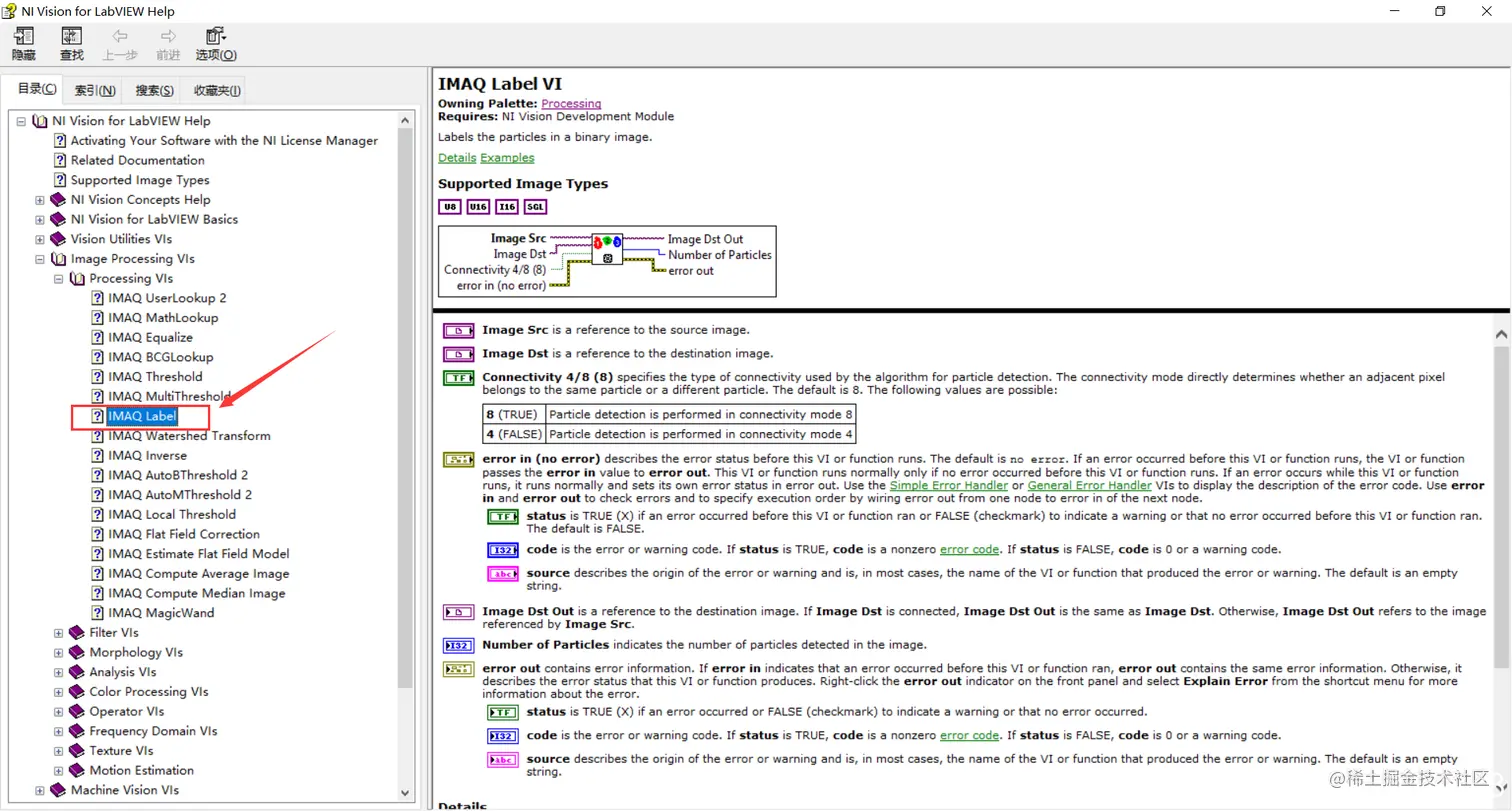The height and width of the screenshot is (811, 1512).
Task: Select the IMAQ AutoBThreshold 2 topic
Action: click(178, 475)
